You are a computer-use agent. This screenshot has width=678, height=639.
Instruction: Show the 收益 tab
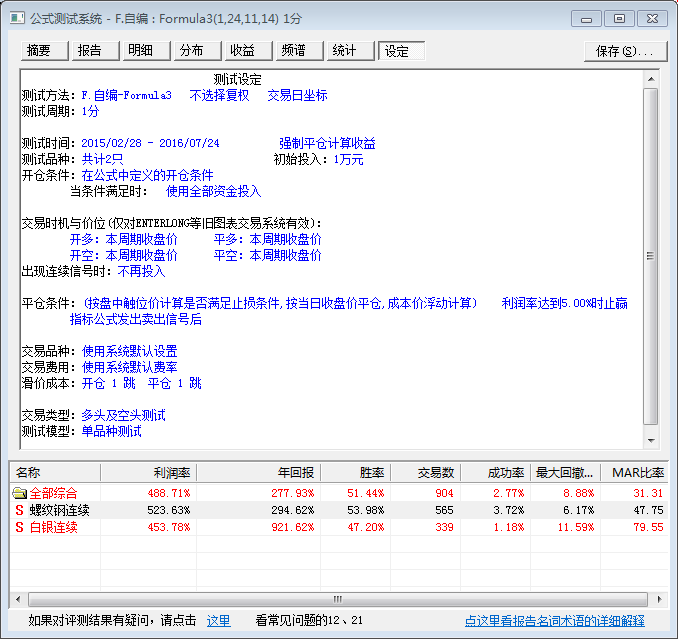tap(249, 51)
